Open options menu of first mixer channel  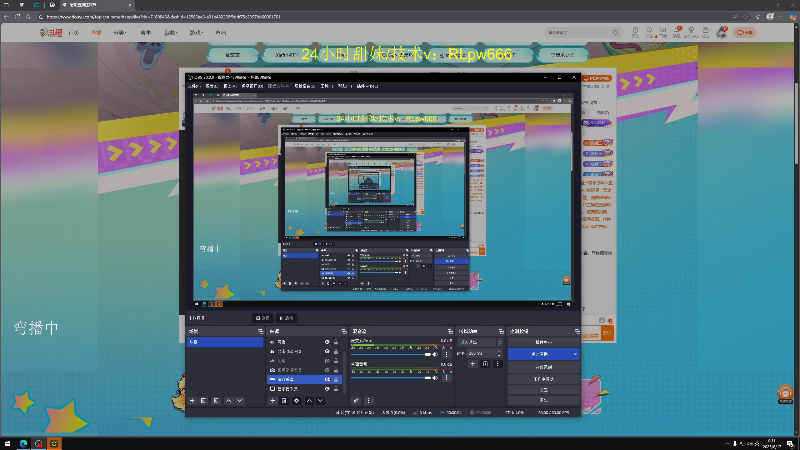coord(446,355)
